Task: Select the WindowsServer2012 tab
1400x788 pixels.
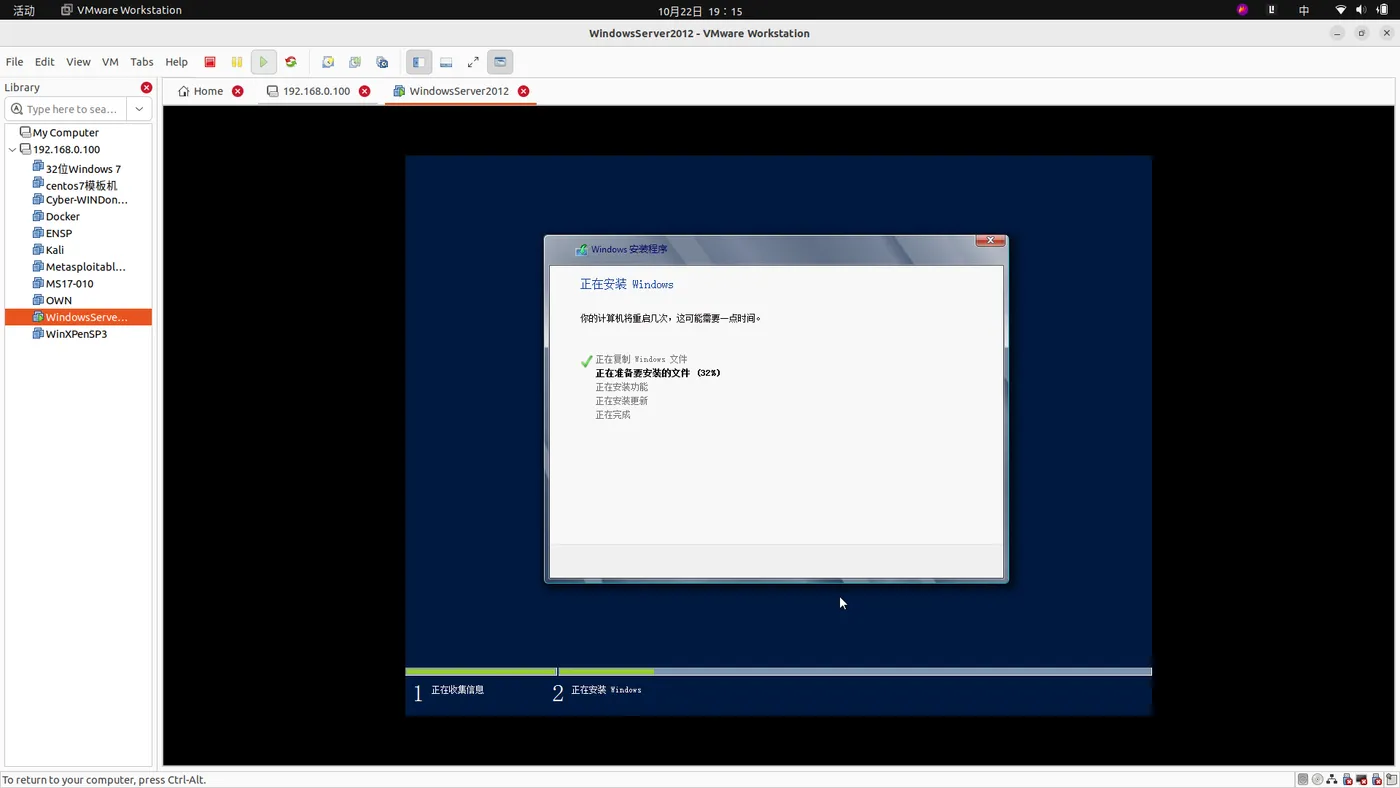Action: coord(451,91)
